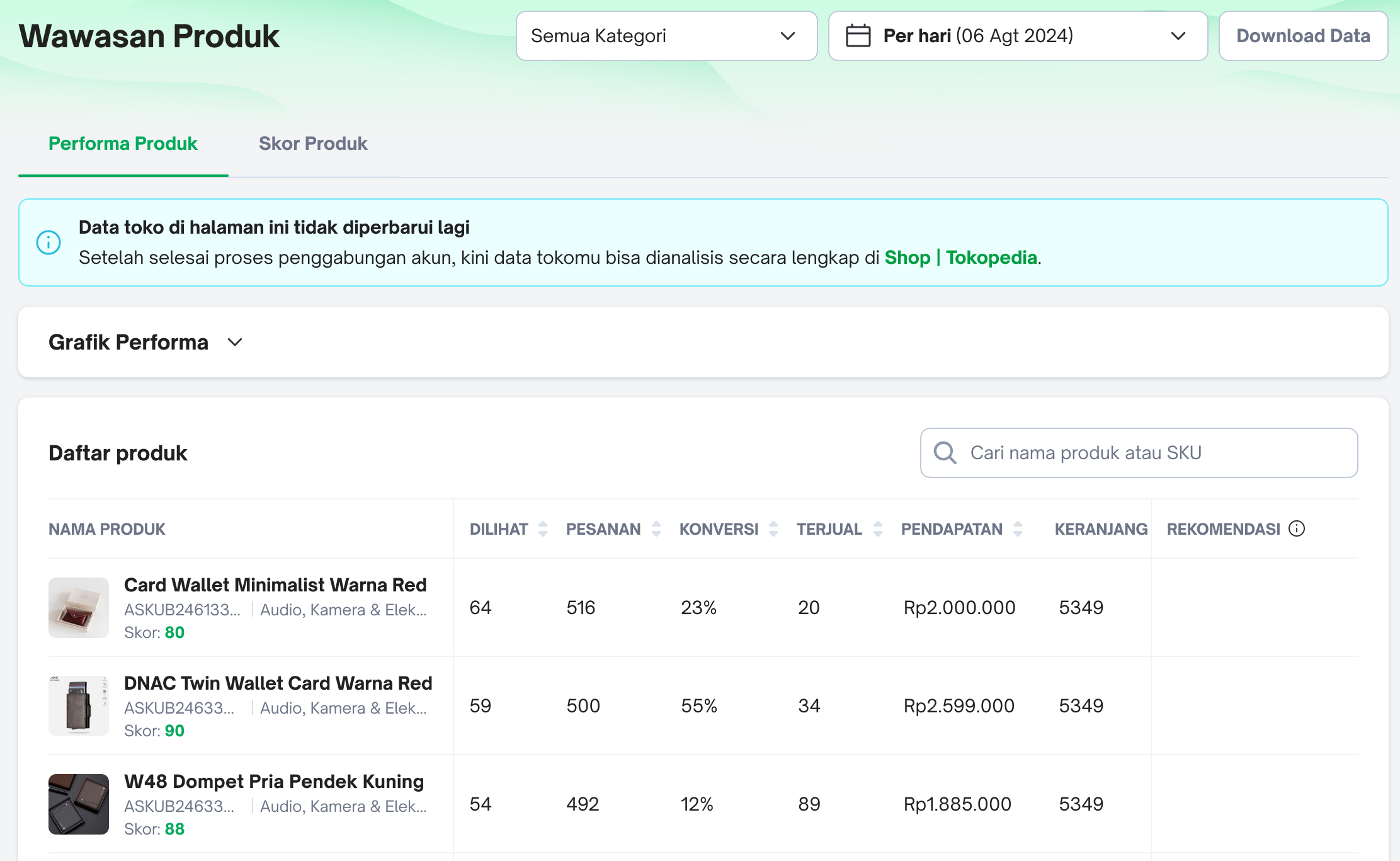The height and width of the screenshot is (861, 1400).
Task: Open Card Wallet Minimalist product thumbnail
Action: tap(79, 608)
